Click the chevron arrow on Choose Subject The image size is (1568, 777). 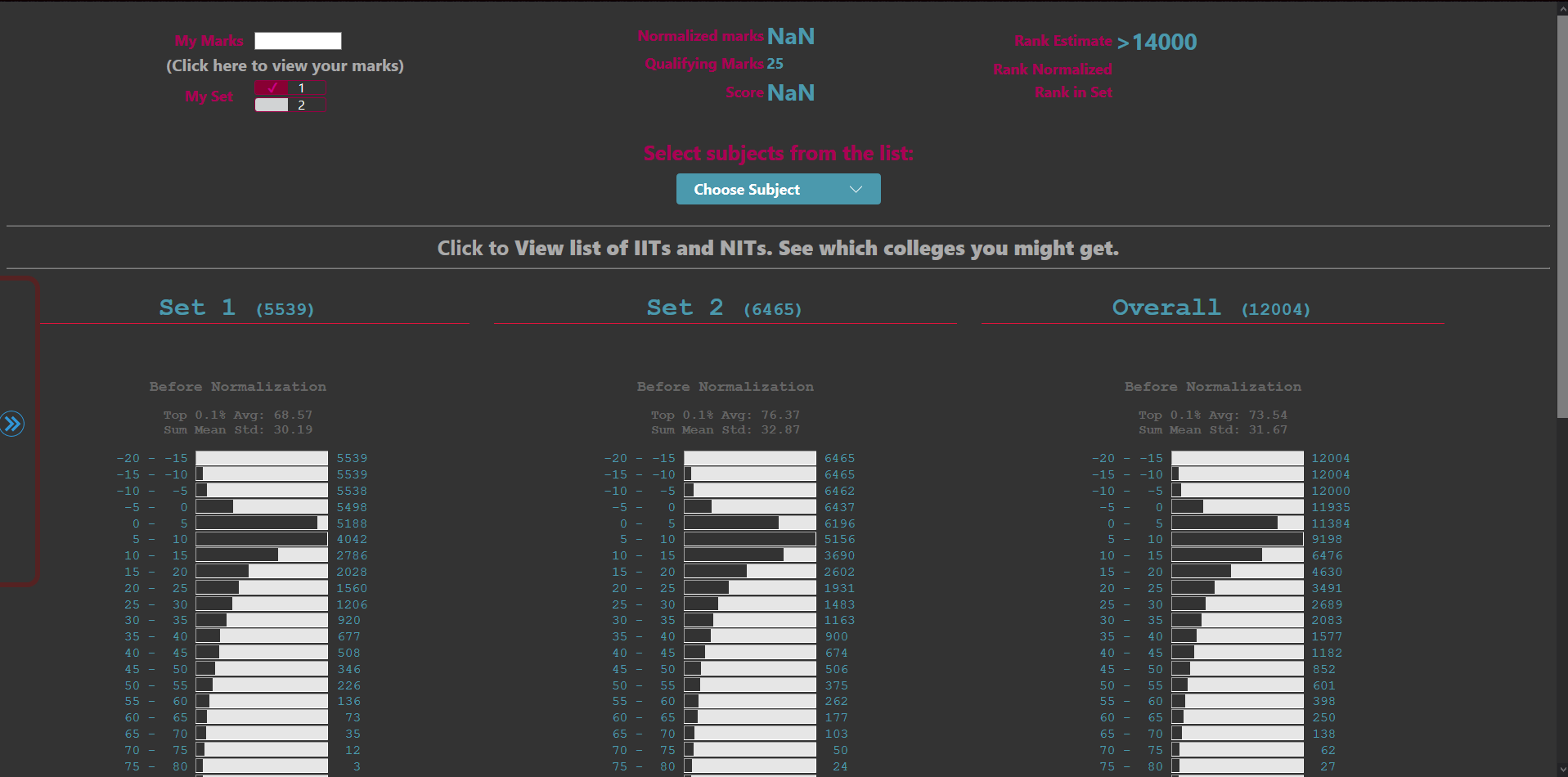(x=856, y=189)
